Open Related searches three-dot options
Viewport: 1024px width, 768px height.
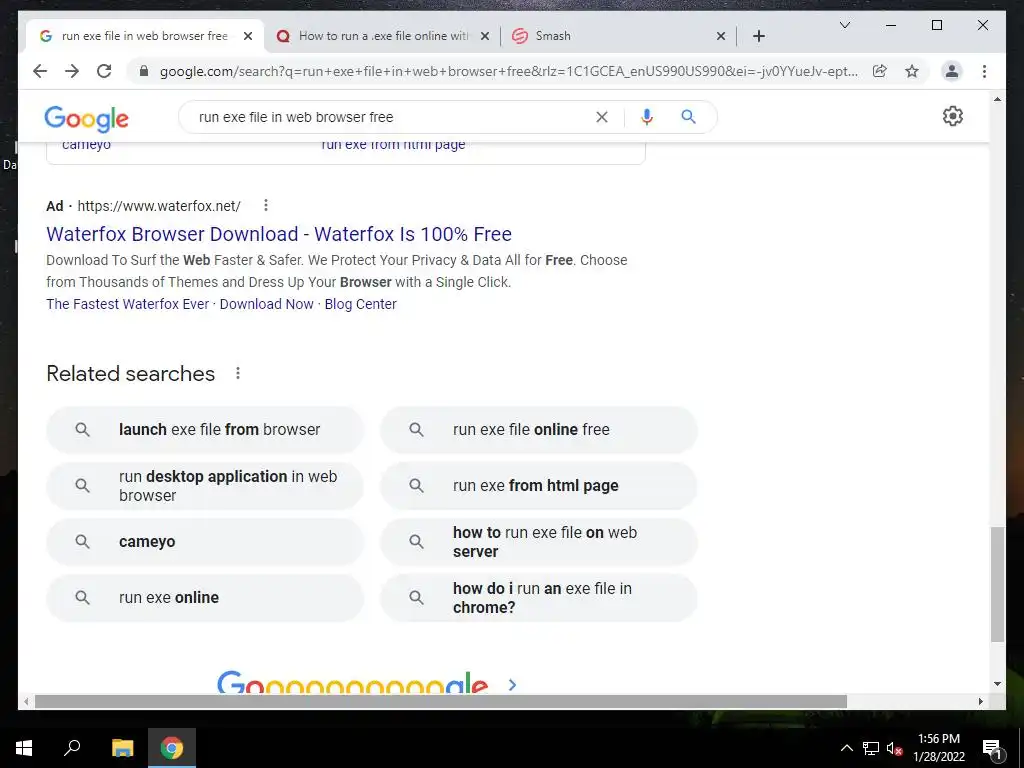click(238, 373)
